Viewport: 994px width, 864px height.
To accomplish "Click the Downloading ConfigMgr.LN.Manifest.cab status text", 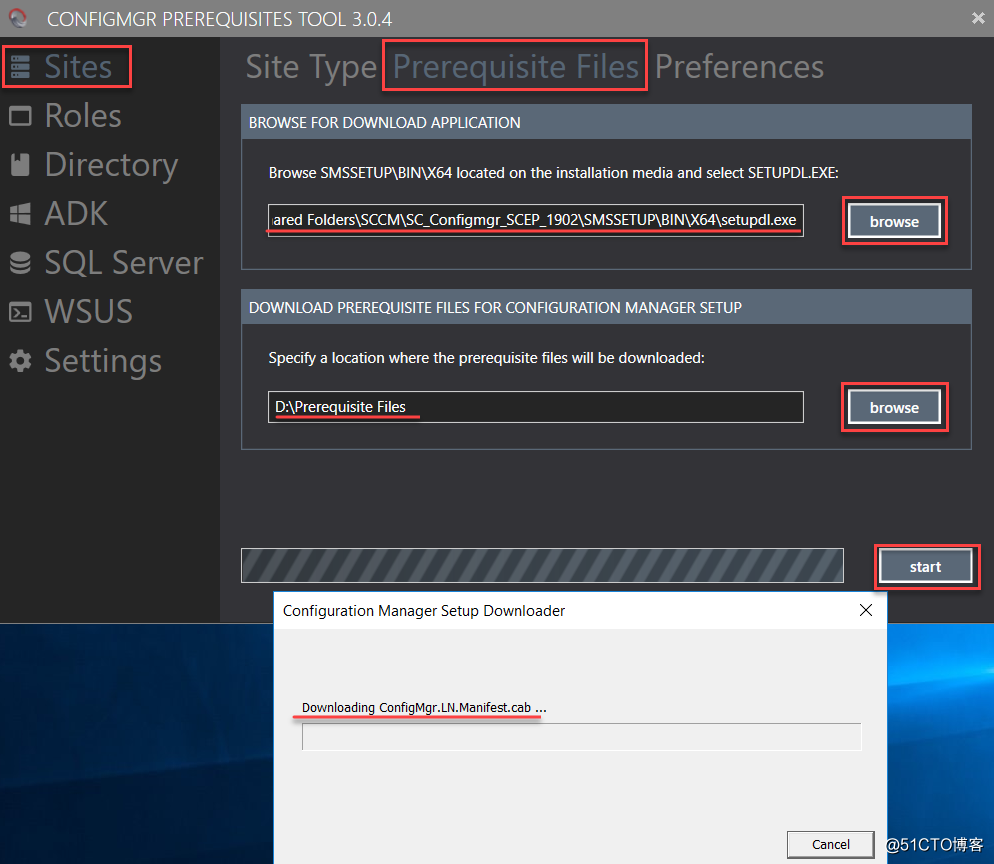I will click(423, 707).
